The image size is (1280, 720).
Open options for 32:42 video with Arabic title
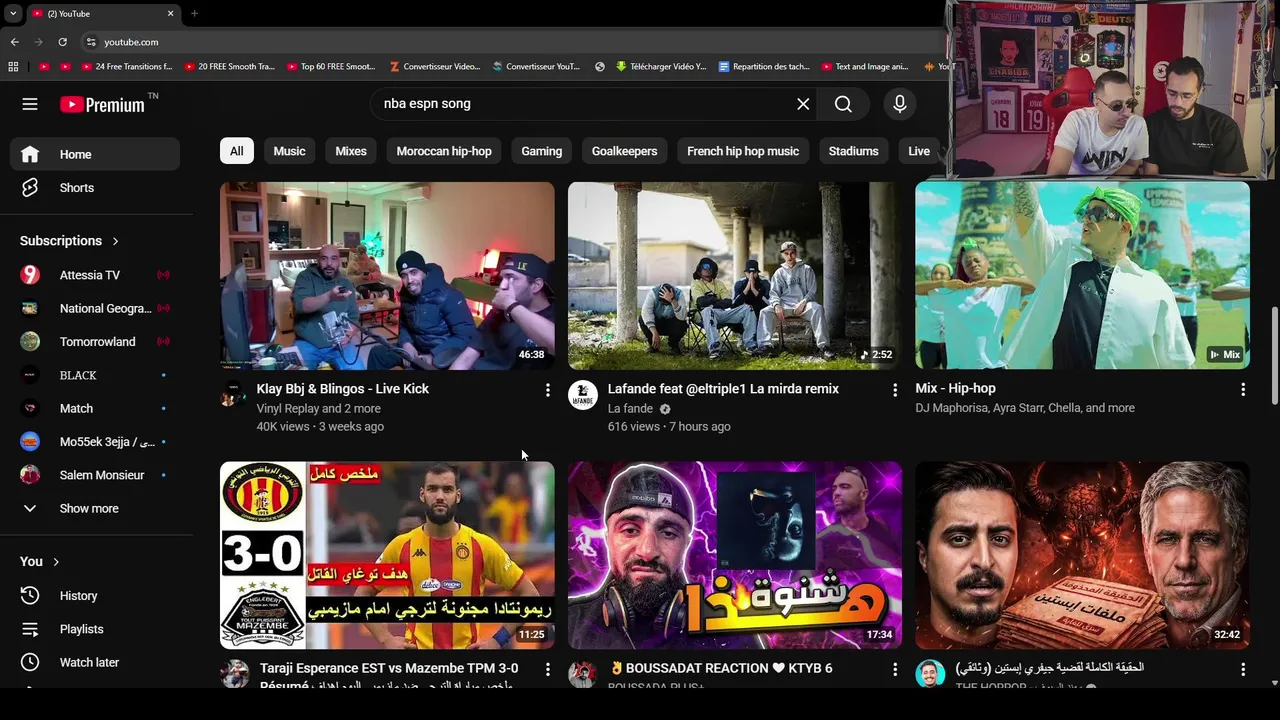(x=1243, y=669)
